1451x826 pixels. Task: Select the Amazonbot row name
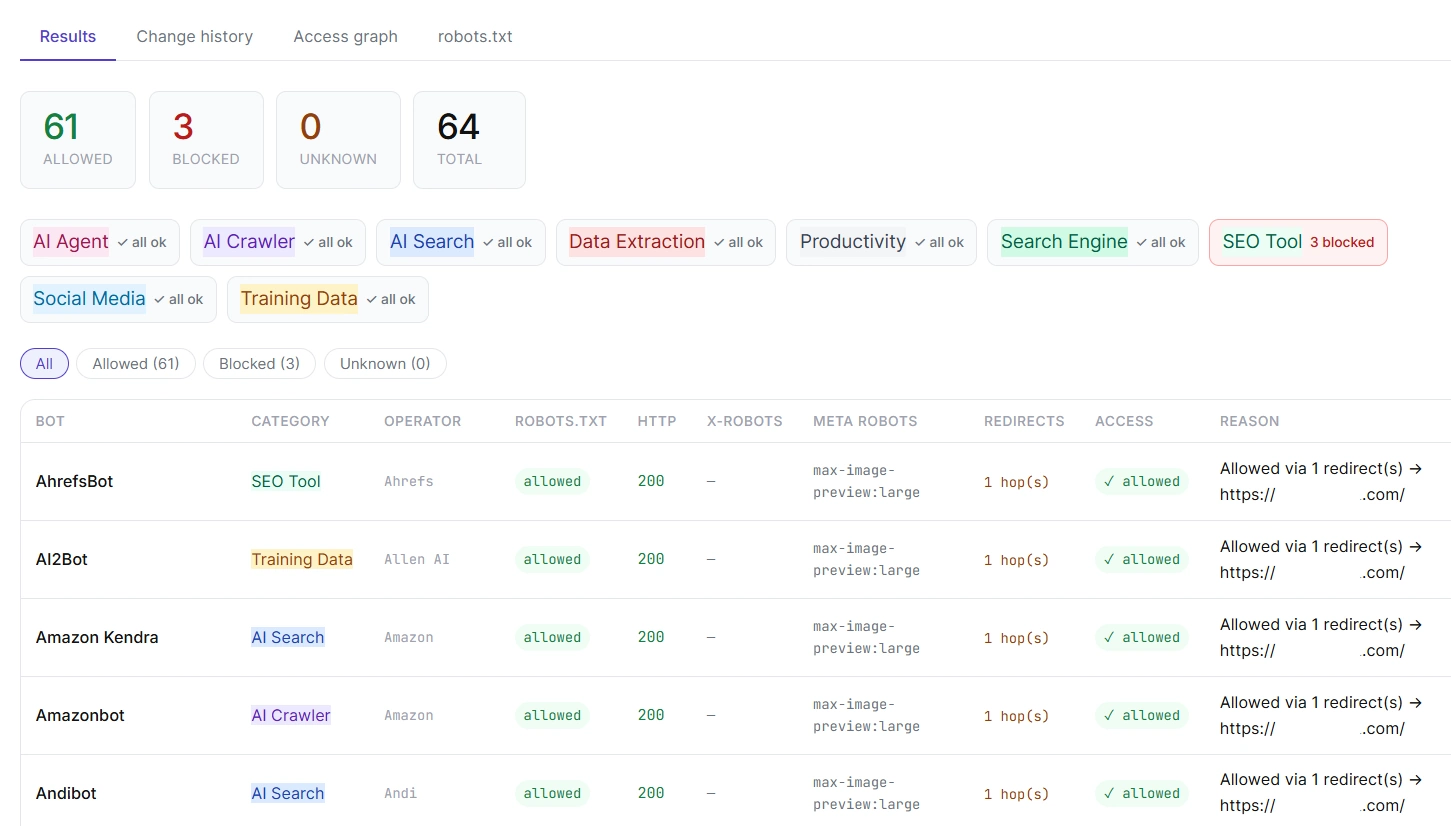pyautogui.click(x=80, y=715)
